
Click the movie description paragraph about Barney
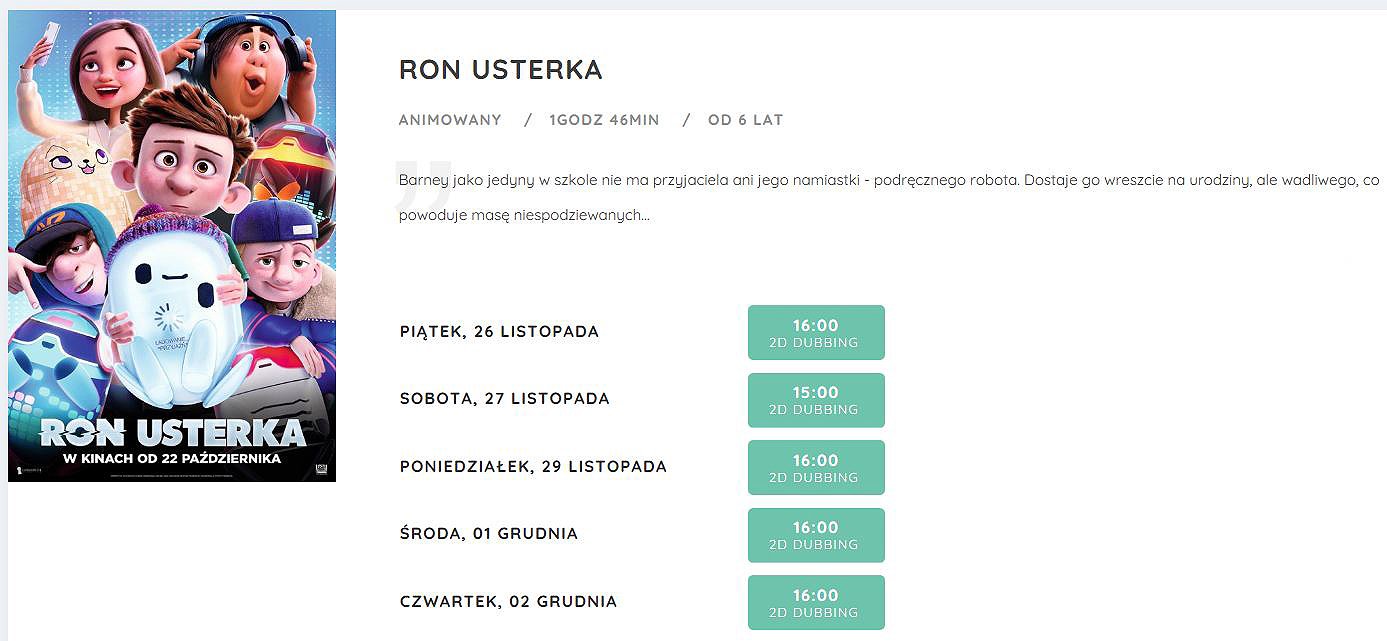889,198
